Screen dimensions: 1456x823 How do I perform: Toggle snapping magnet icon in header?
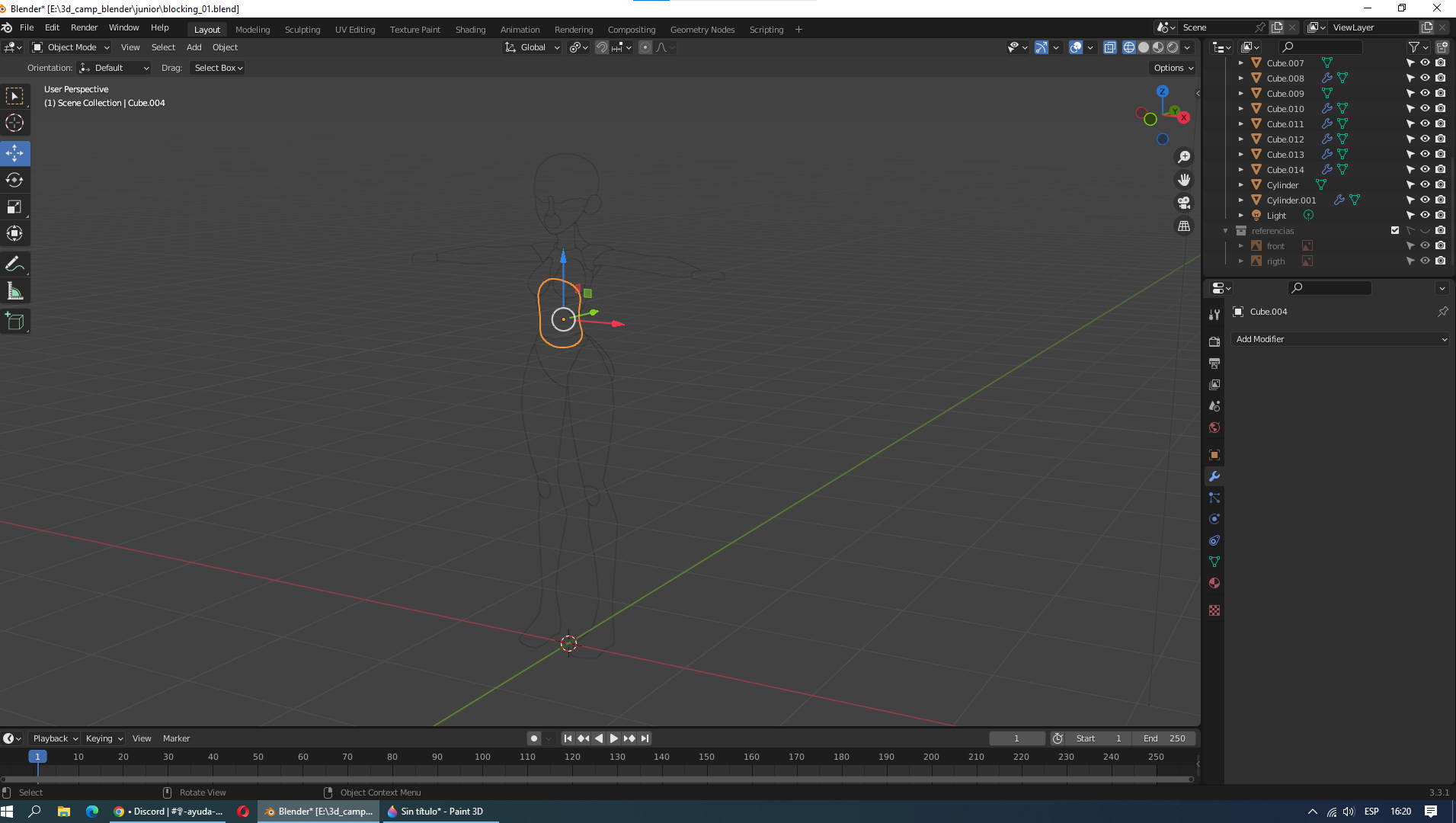[602, 47]
